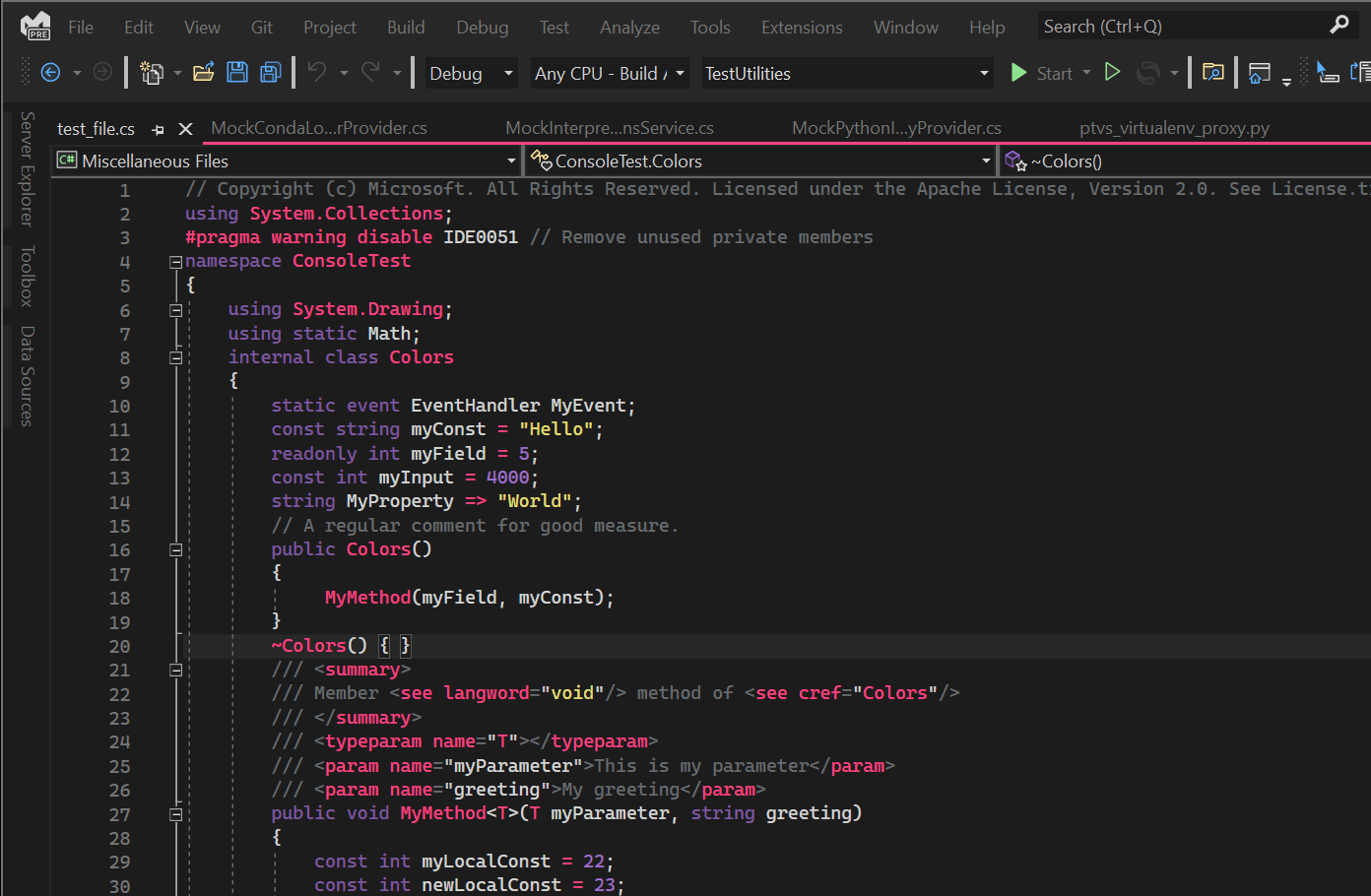
Task: Click the New Item icon
Action: pyautogui.click(x=152, y=72)
